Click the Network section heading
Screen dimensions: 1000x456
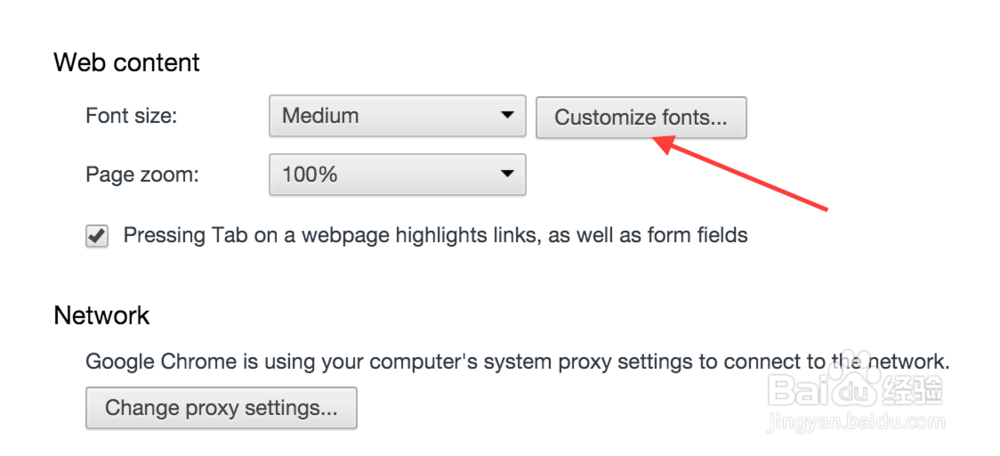click(102, 315)
